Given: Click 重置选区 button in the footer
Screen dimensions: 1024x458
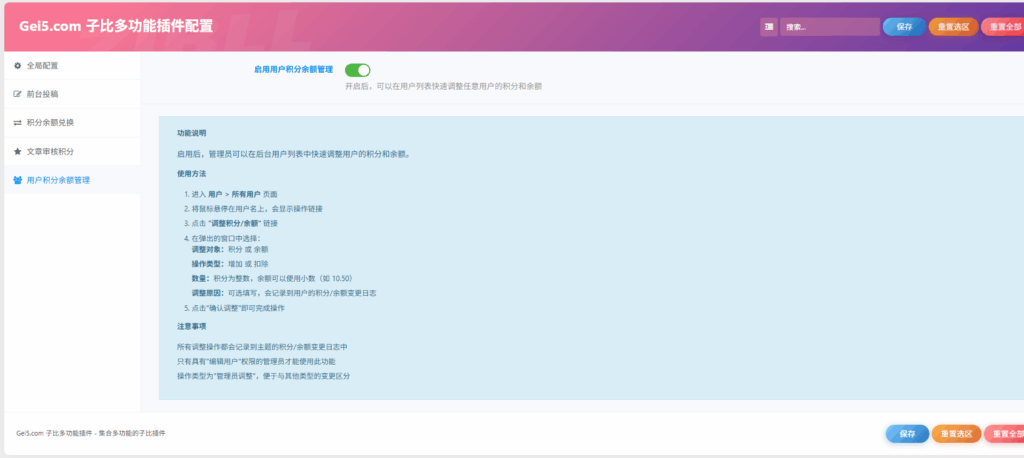Looking at the screenshot, I should [956, 434].
